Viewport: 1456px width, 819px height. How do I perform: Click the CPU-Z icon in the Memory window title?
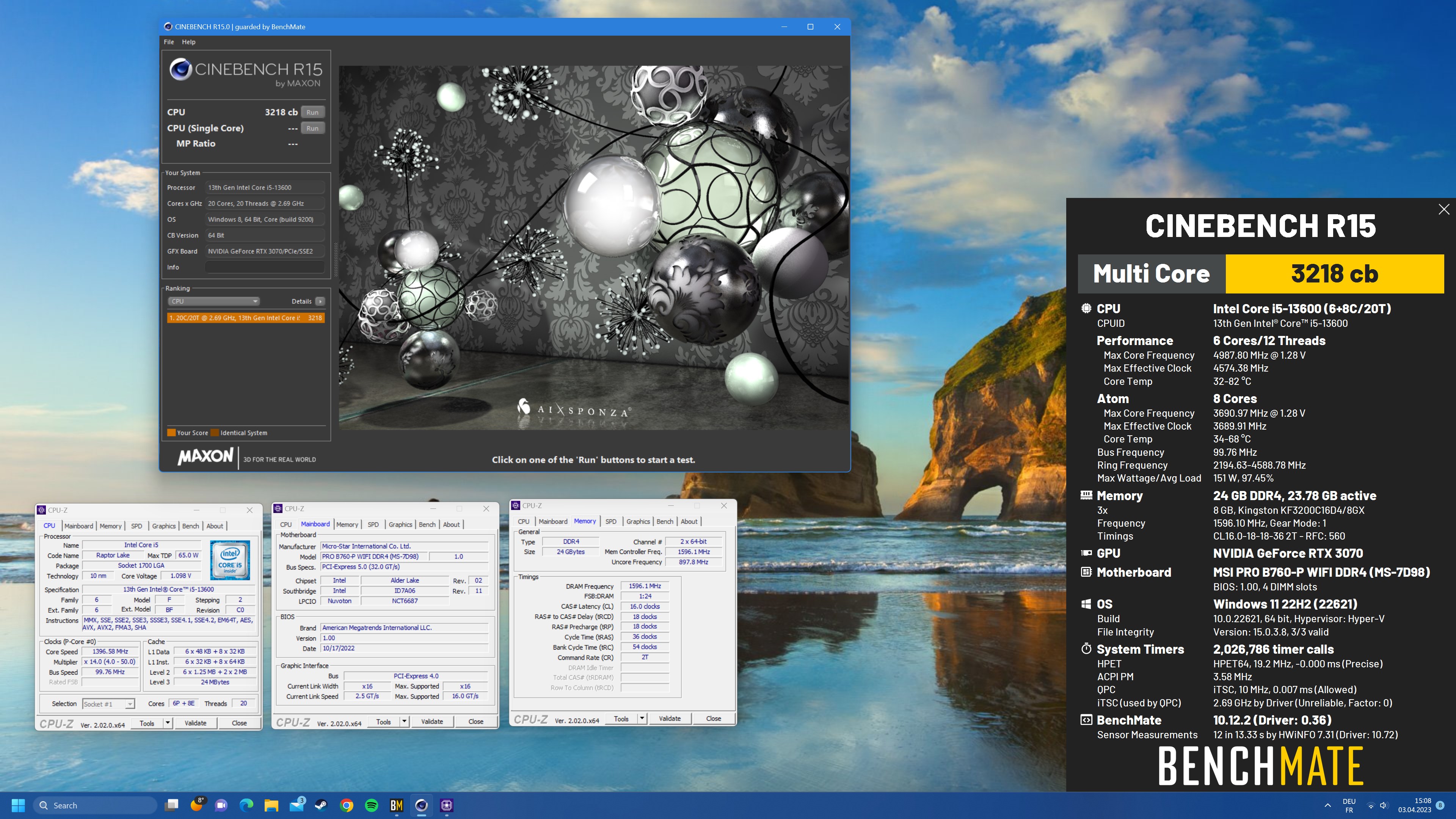[x=516, y=505]
